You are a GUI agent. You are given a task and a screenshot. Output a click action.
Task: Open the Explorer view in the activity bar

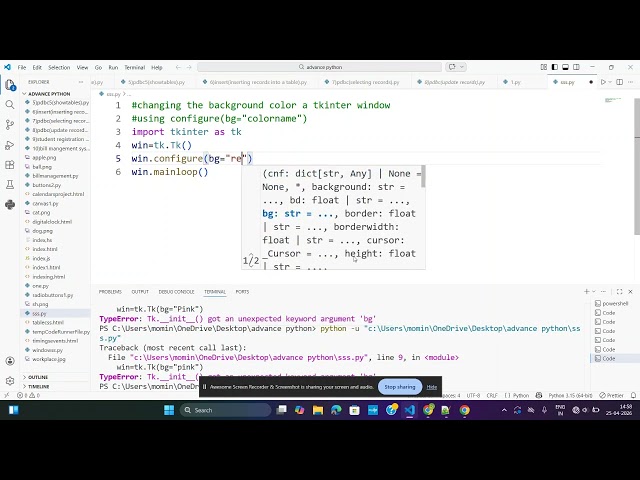coord(10,85)
